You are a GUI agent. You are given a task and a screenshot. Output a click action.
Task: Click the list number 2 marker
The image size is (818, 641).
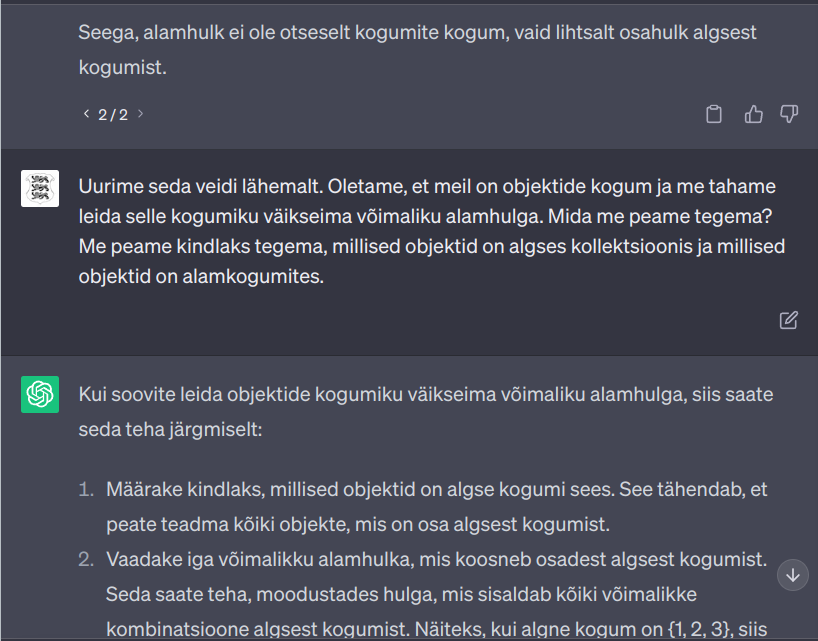point(87,560)
